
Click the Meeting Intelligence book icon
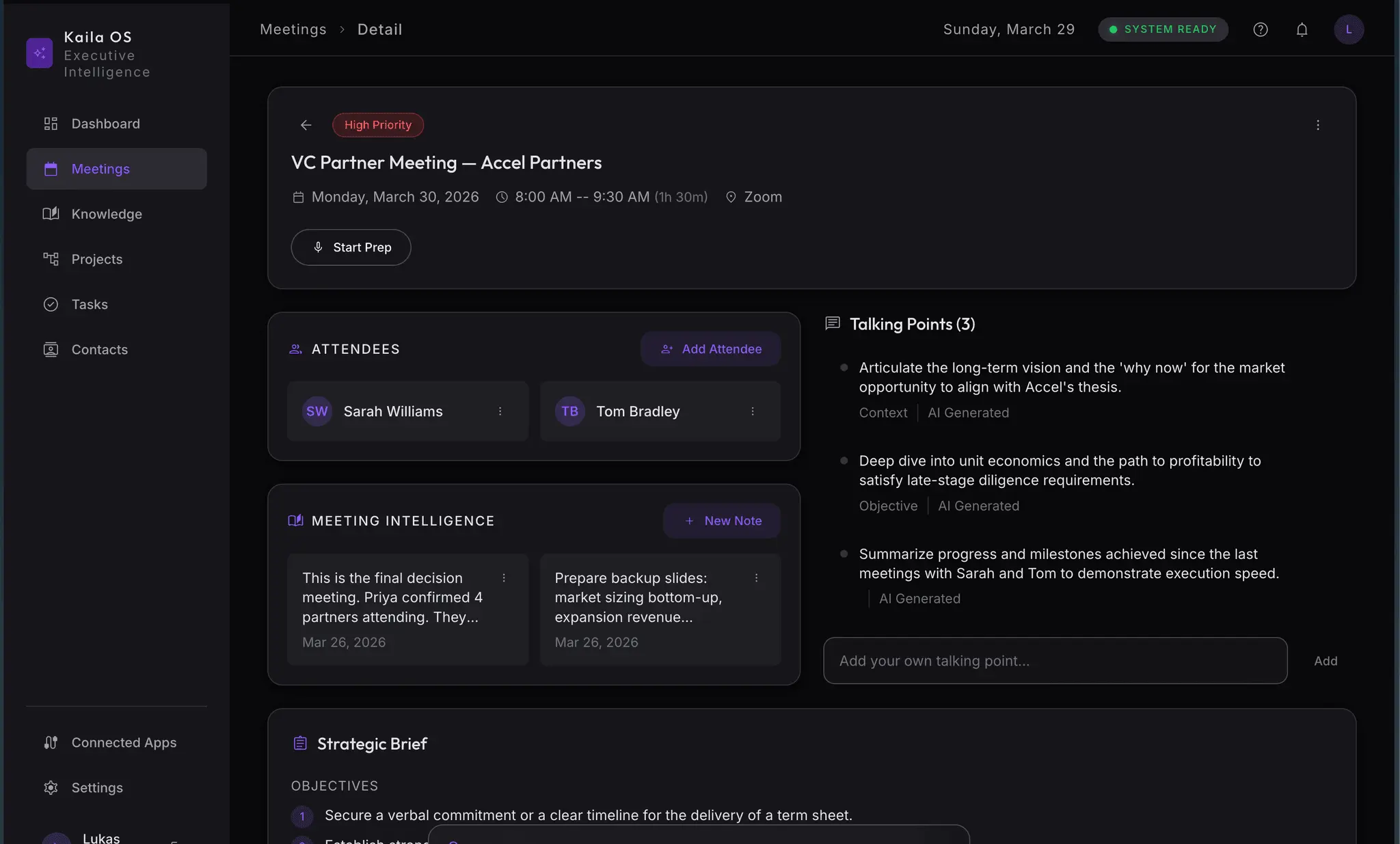click(x=295, y=521)
